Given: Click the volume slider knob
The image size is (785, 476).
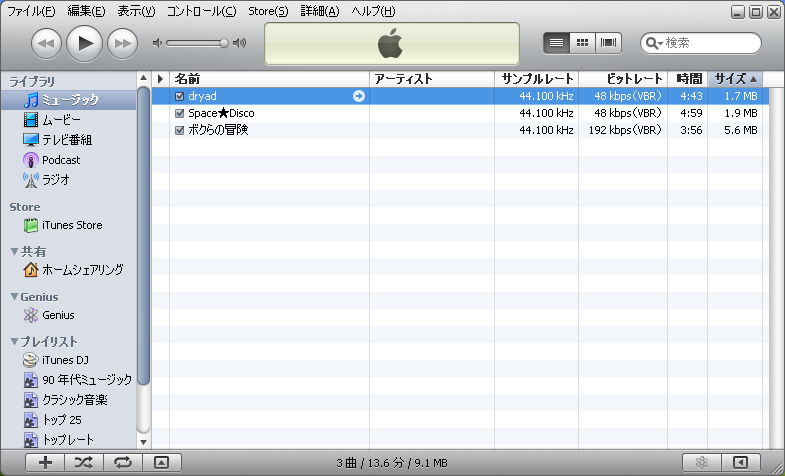Looking at the screenshot, I should (x=224, y=44).
